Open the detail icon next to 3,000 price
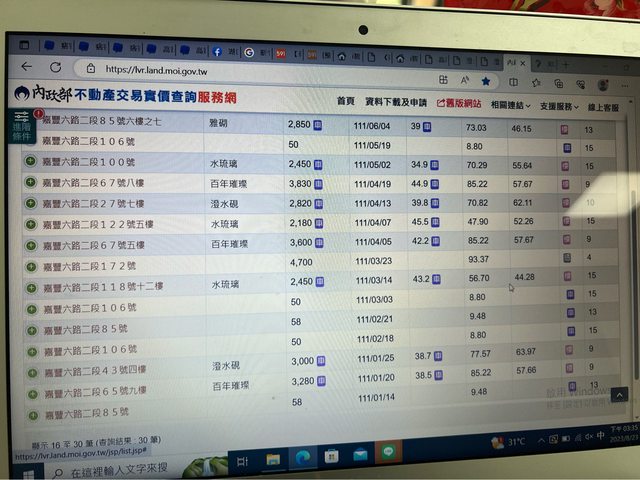 (322, 360)
